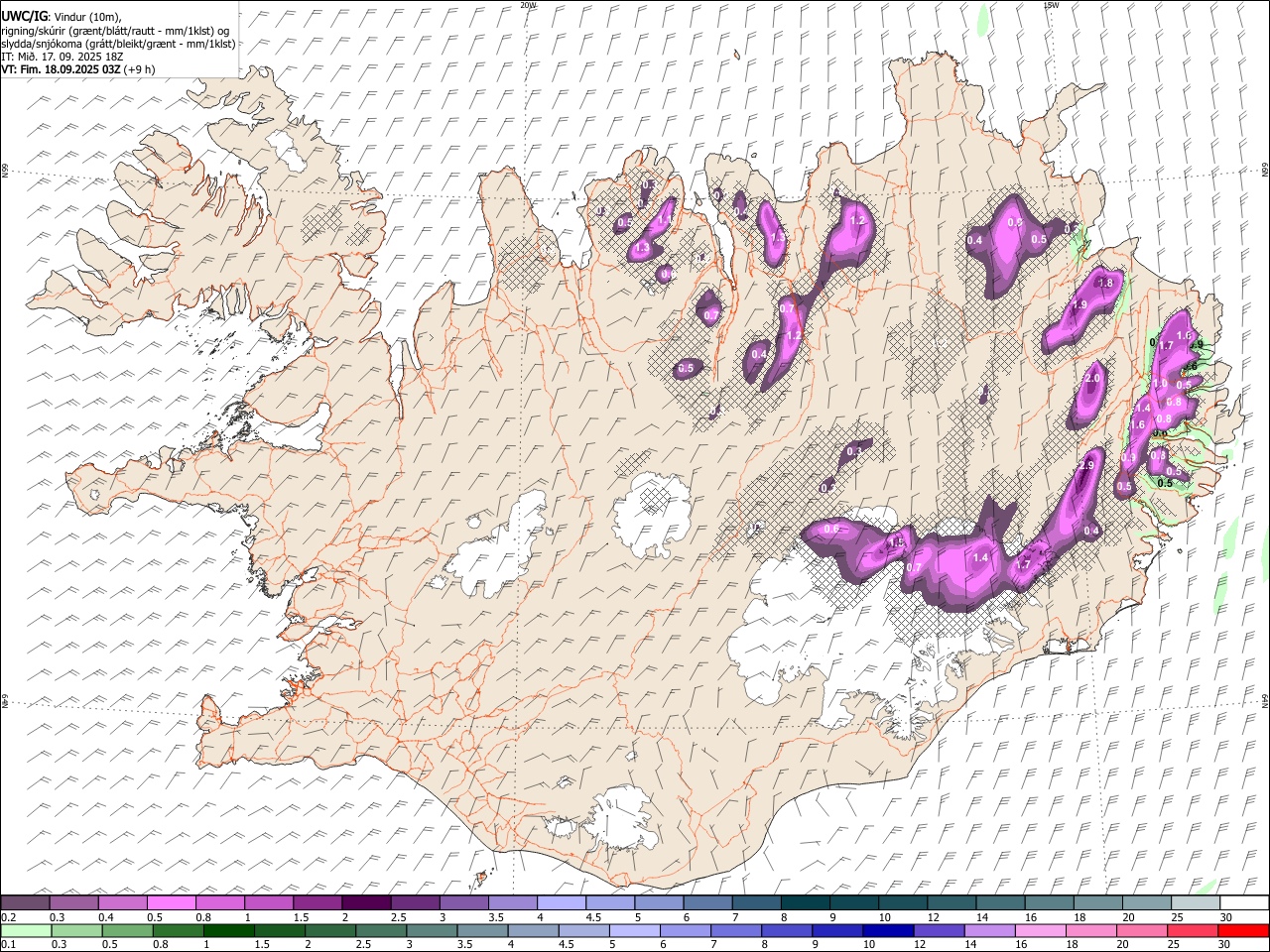Screen dimensions: 1270x952
Task: Click the '0.2' label in the purple legend row
Action: coord(9,917)
